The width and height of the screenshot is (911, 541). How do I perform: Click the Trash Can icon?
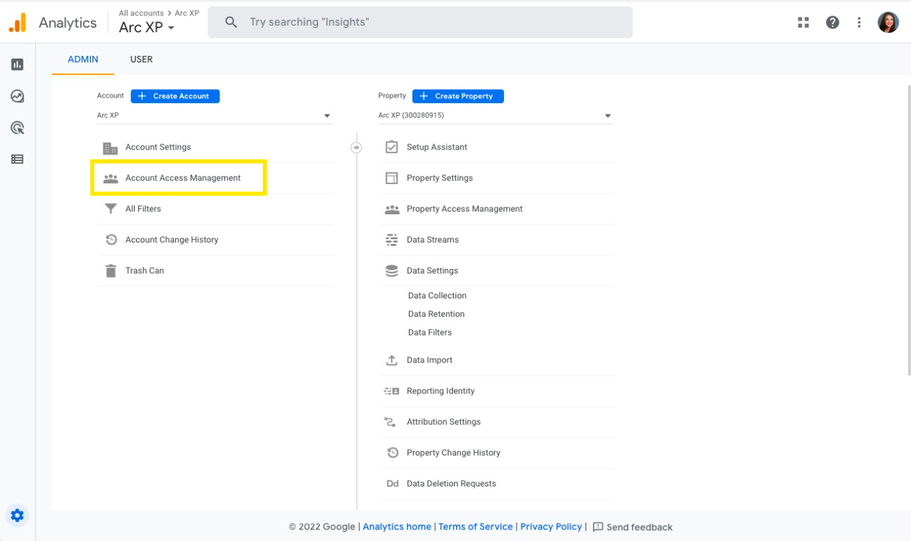110,271
